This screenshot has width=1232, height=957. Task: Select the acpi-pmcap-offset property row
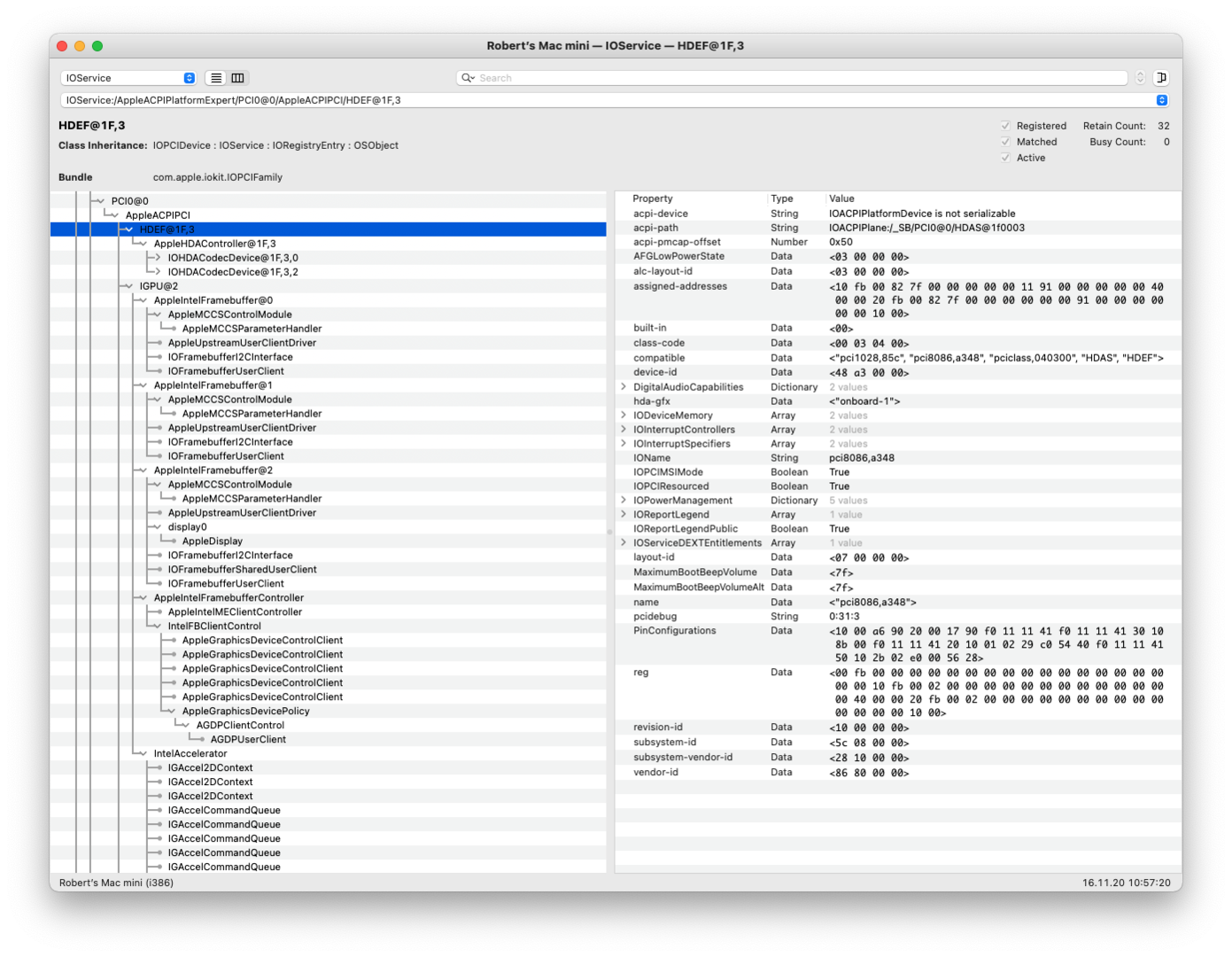click(898, 242)
